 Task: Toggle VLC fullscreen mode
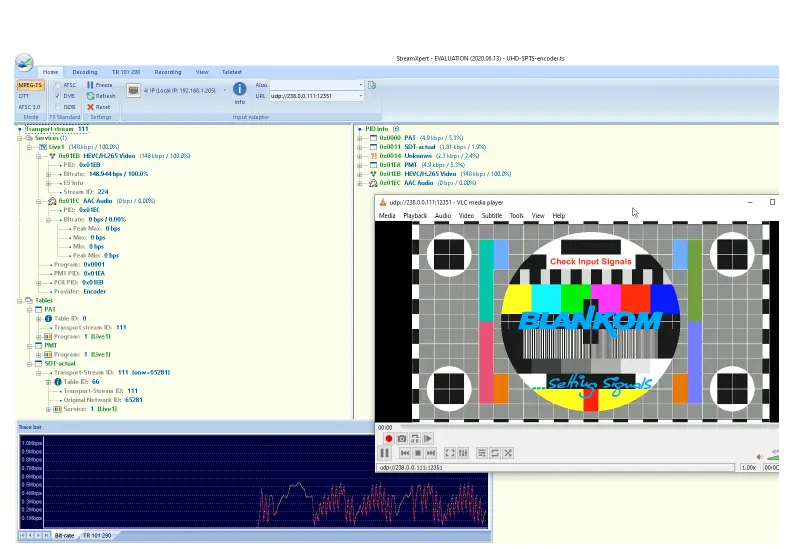(450, 453)
